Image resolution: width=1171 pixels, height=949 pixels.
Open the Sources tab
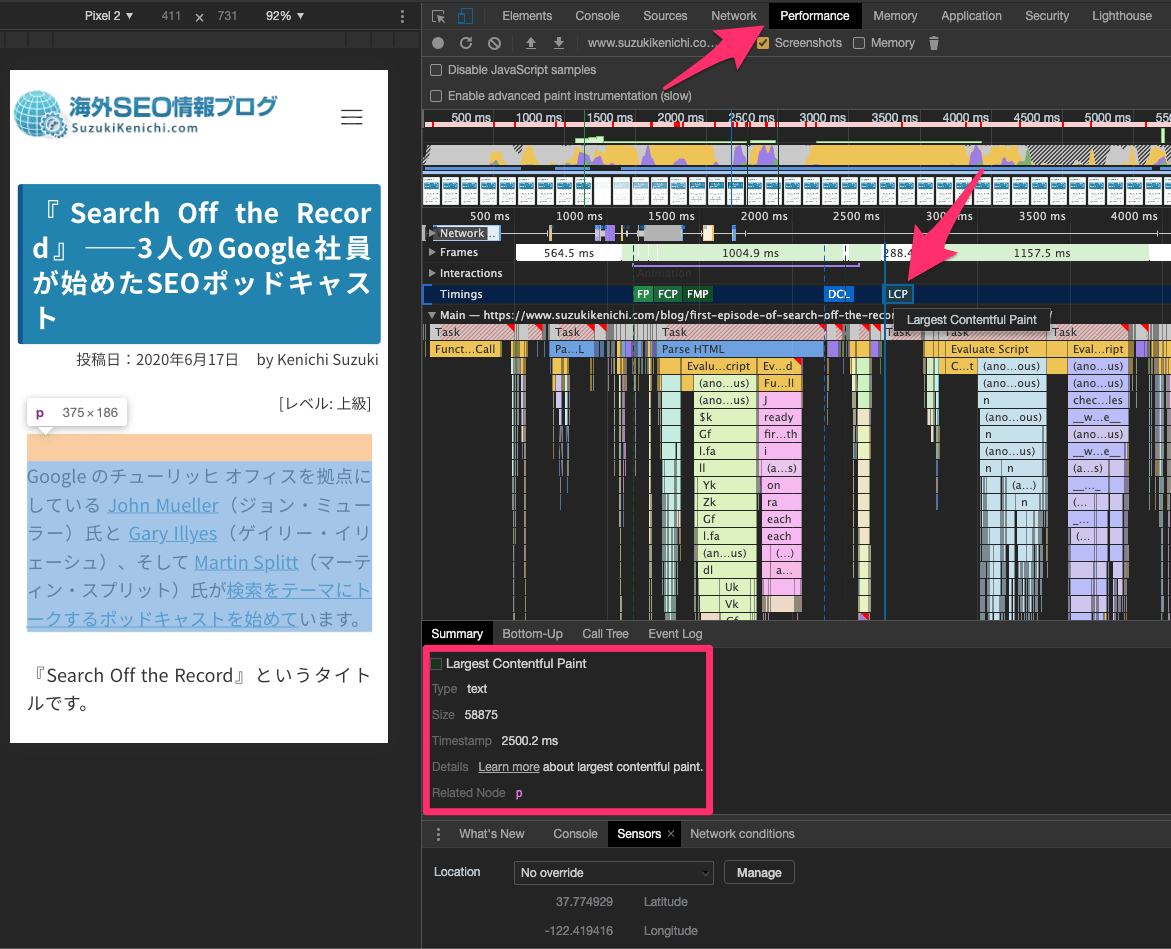pyautogui.click(x=665, y=16)
